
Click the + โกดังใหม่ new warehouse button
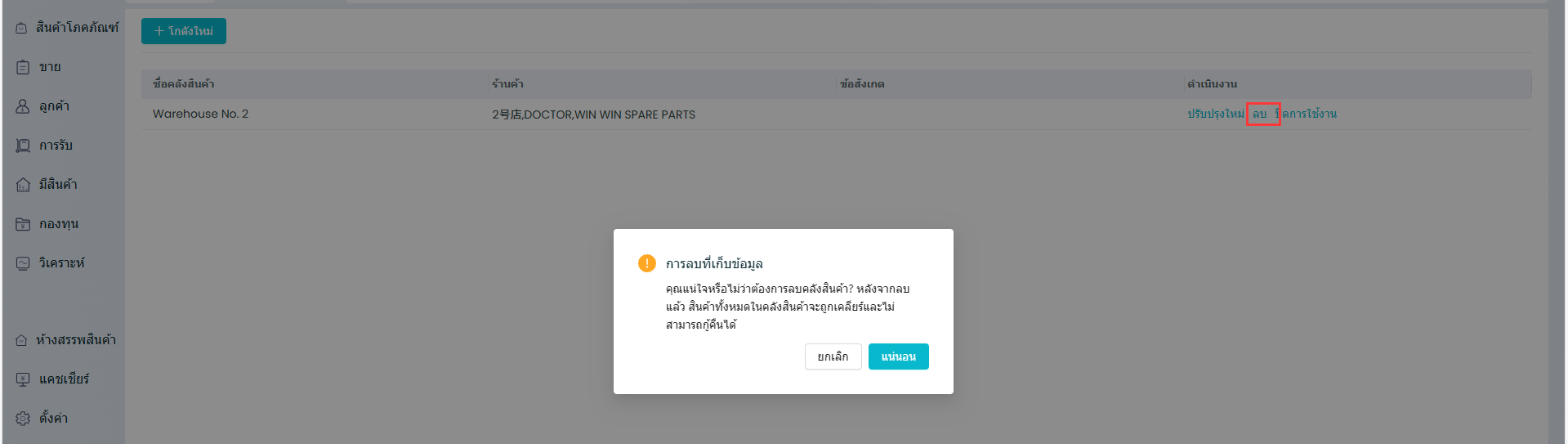(x=184, y=31)
